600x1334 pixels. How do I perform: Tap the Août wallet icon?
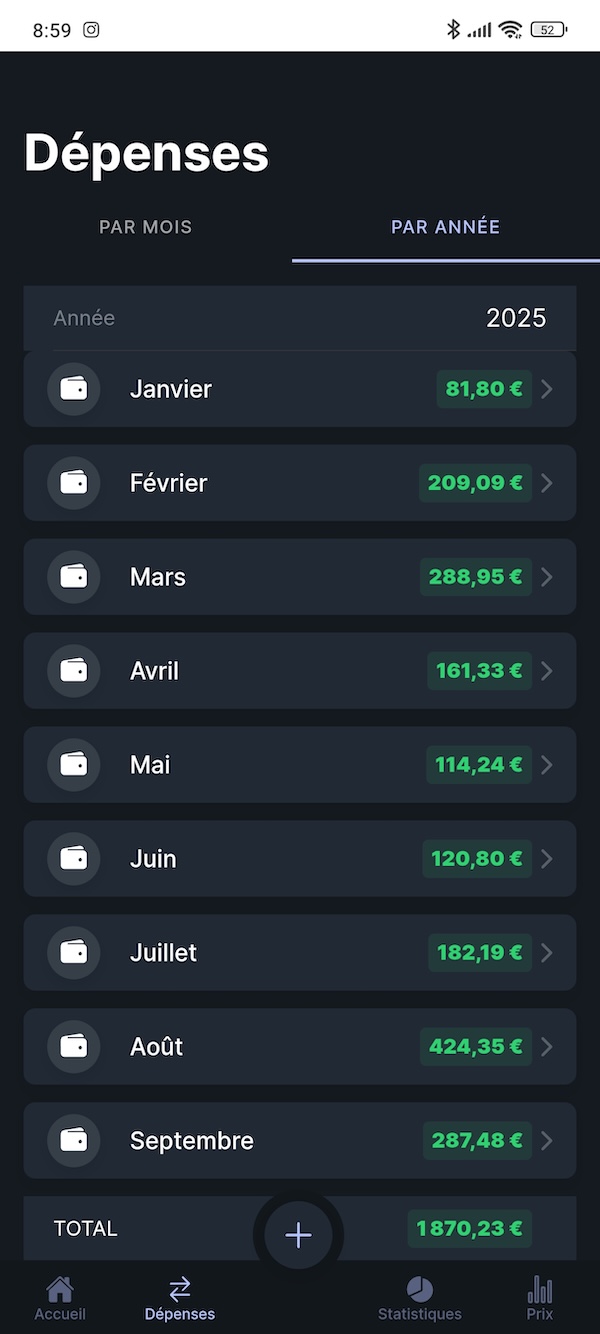click(73, 1047)
